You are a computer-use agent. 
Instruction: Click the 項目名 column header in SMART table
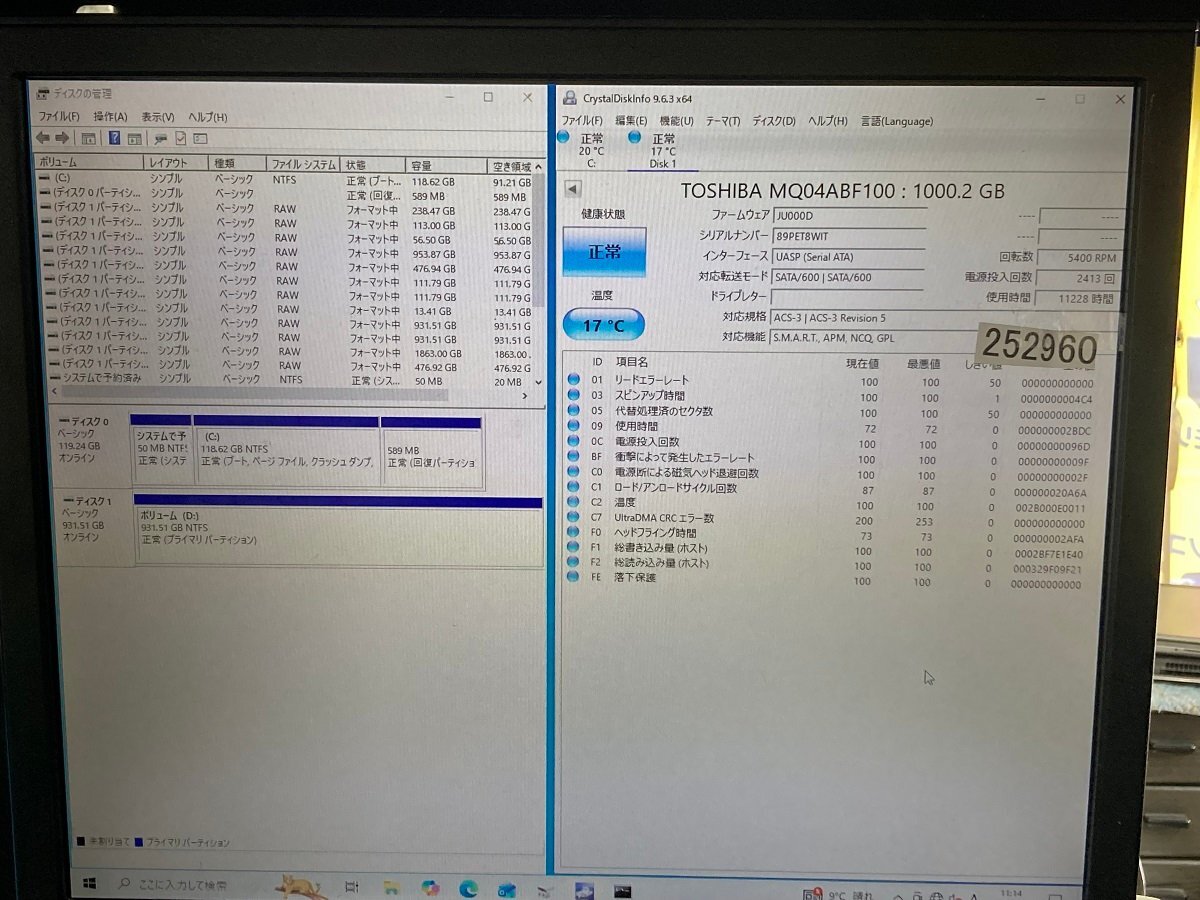(x=632, y=362)
